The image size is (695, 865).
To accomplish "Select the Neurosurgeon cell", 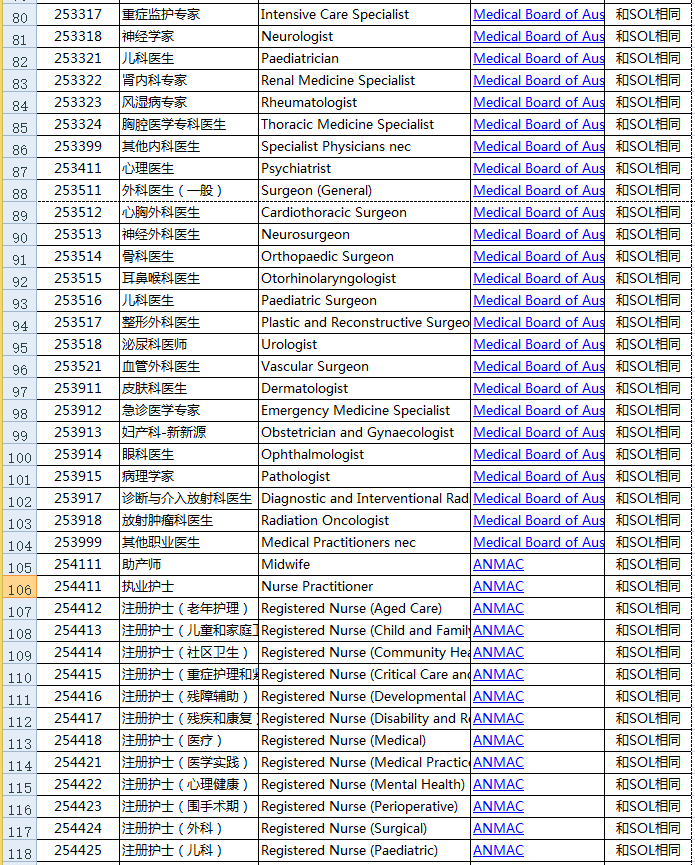I will click(x=364, y=234).
